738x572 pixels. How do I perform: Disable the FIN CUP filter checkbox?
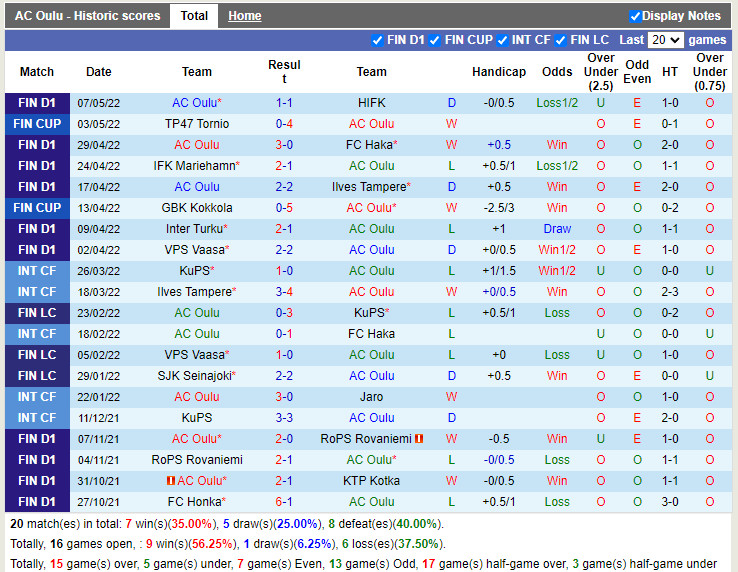pyautogui.click(x=435, y=40)
